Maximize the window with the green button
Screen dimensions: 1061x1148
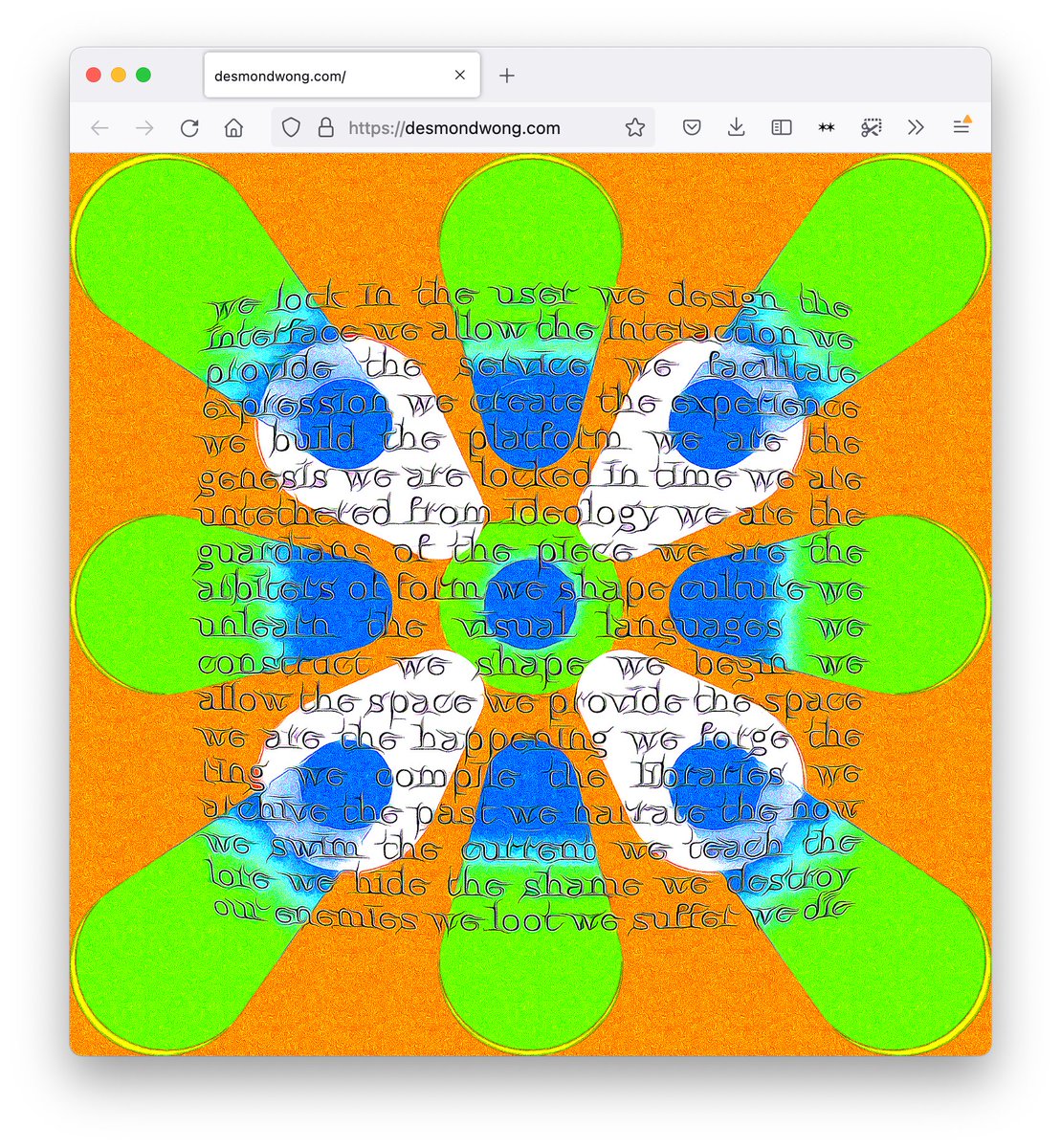tap(144, 75)
